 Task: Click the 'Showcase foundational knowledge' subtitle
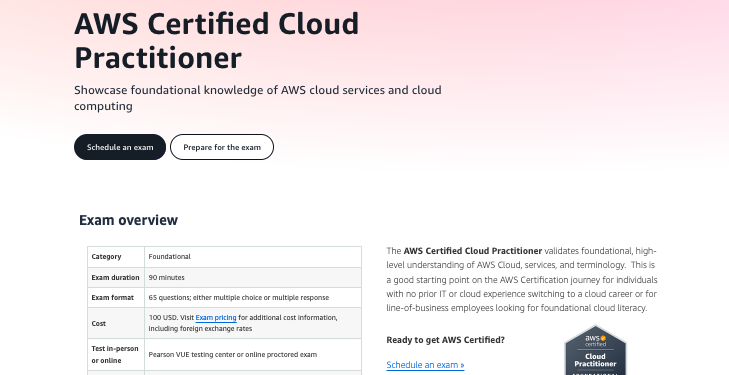click(258, 98)
